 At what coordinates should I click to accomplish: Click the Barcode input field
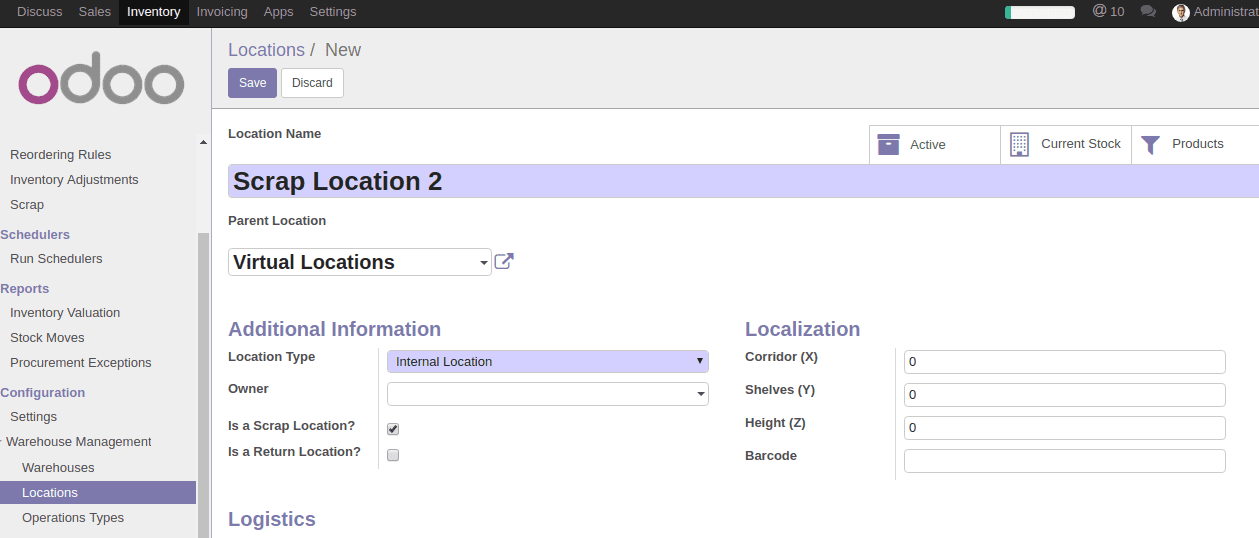tap(1065, 461)
